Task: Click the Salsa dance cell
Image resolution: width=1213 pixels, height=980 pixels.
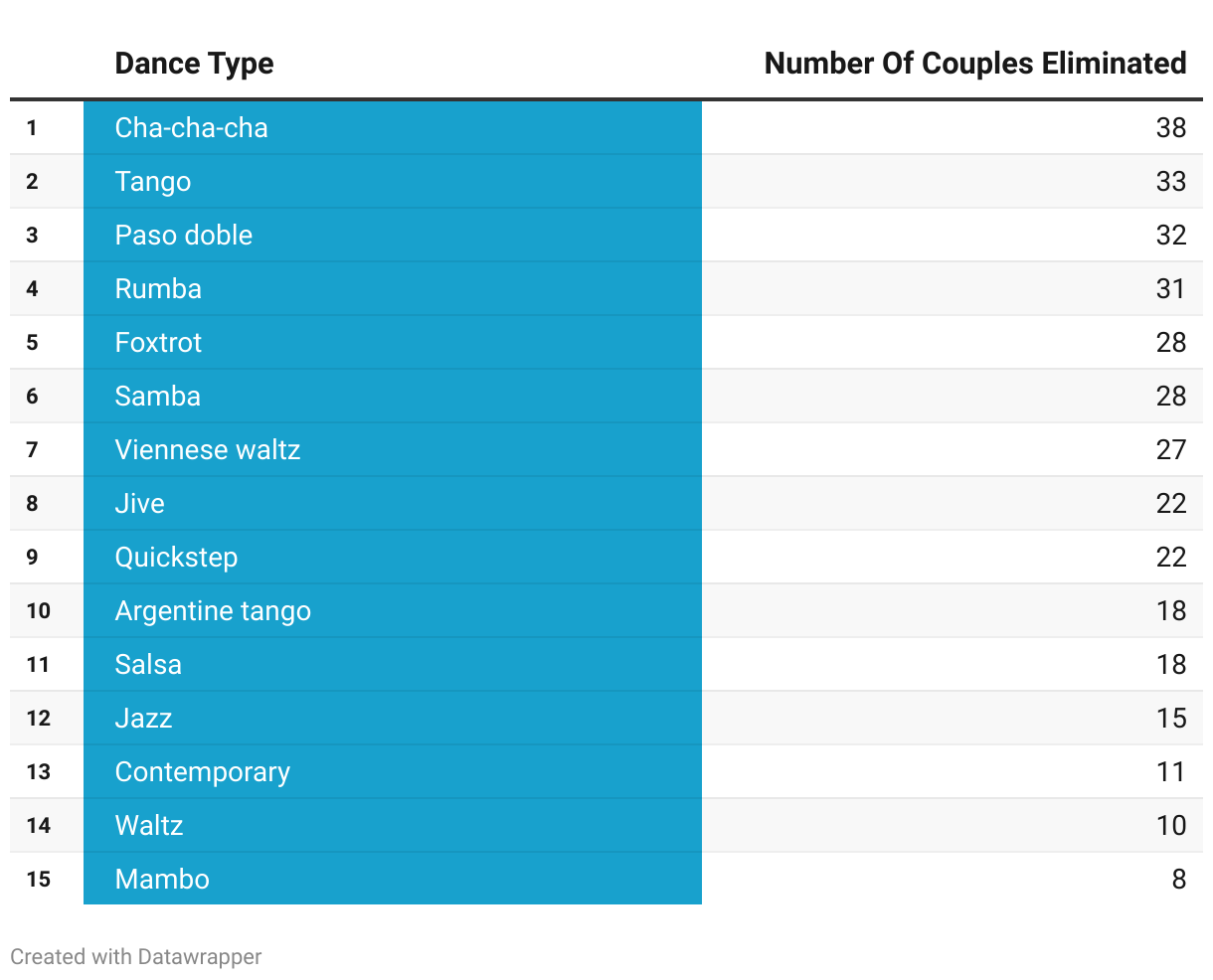Action: click(x=148, y=665)
